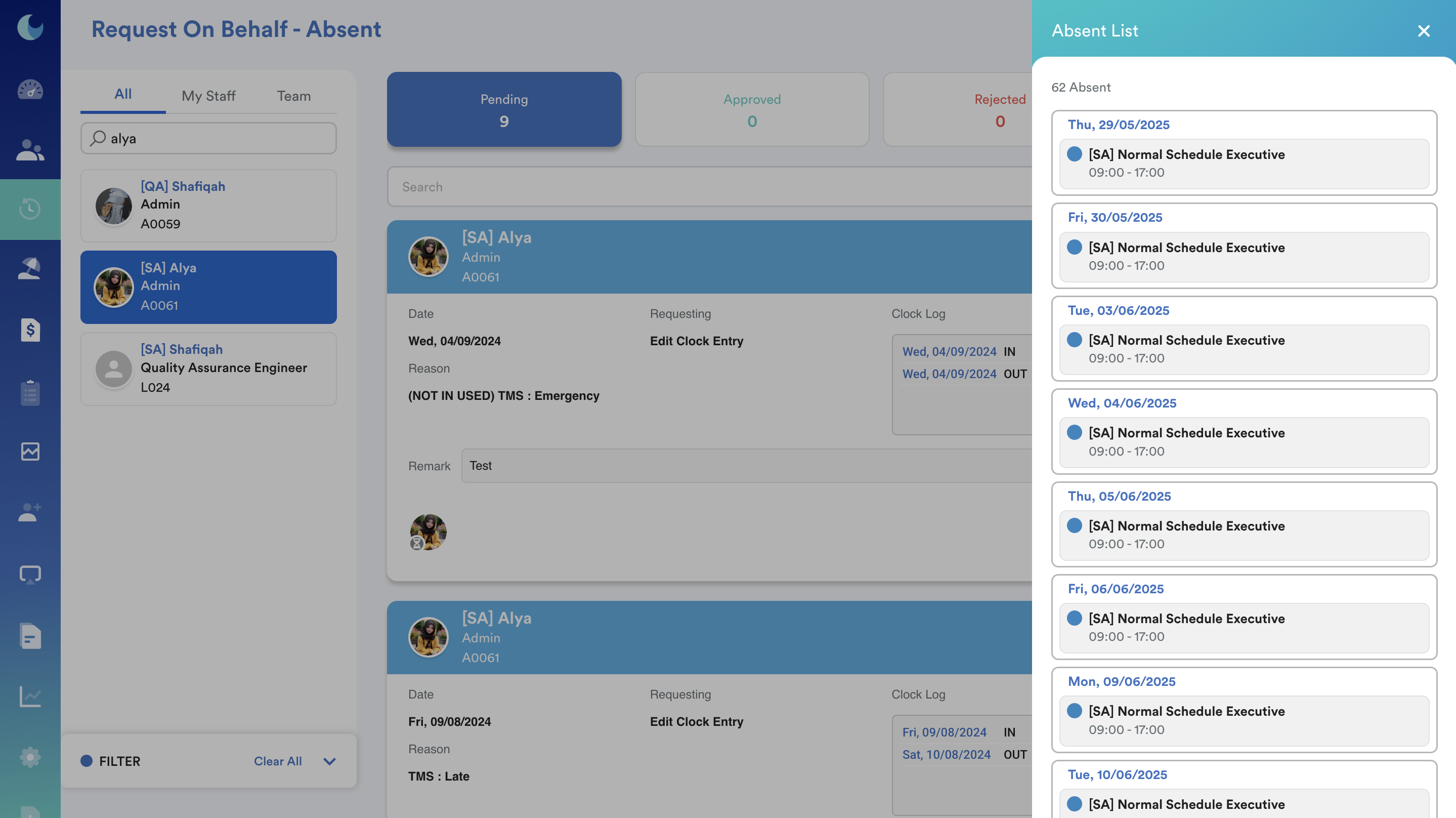Select the Approved status card
Screen dimensions: 1456x818
coord(752,110)
